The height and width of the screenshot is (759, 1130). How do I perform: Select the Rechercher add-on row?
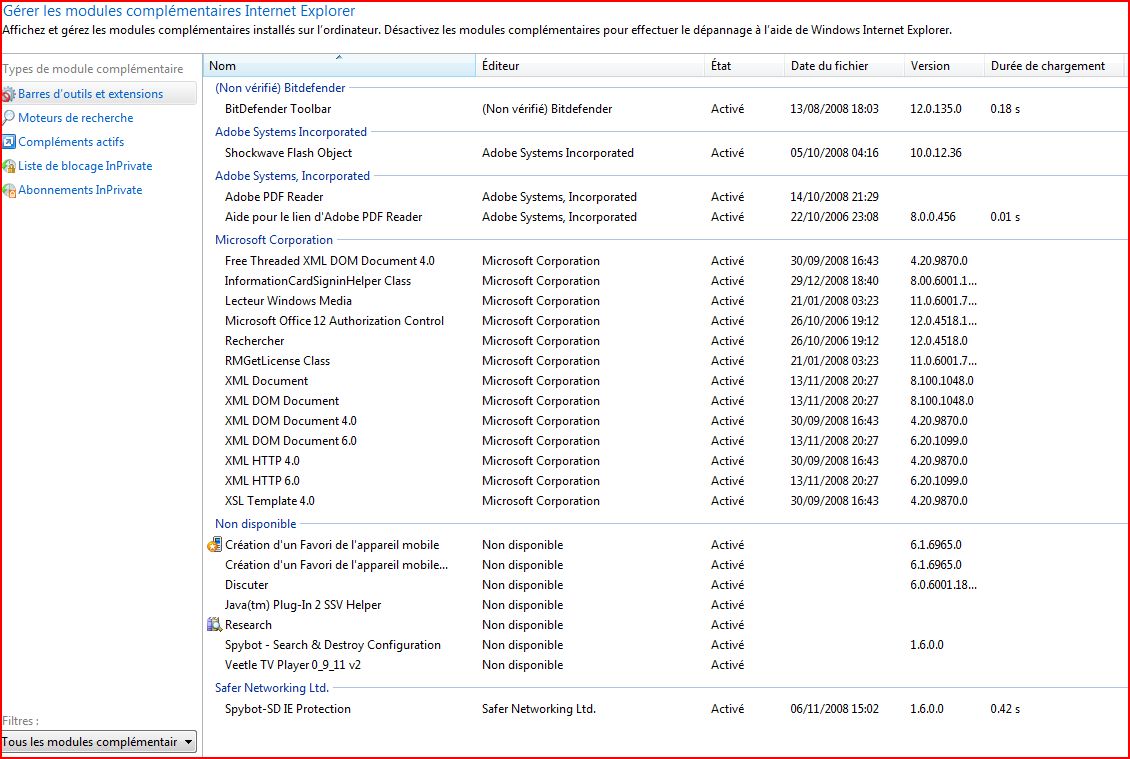(254, 341)
